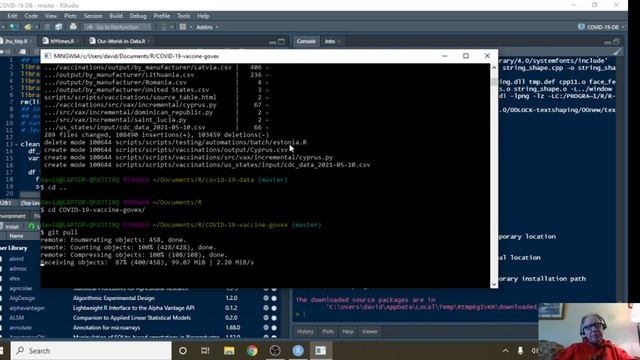Click the remove icon for ALSM package

[x=274, y=318]
